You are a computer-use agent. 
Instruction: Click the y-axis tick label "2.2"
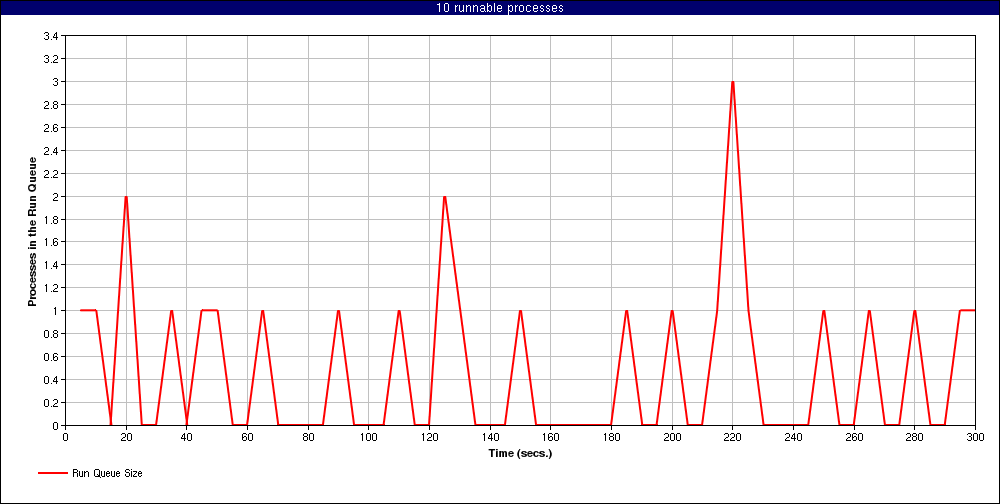coord(50,174)
